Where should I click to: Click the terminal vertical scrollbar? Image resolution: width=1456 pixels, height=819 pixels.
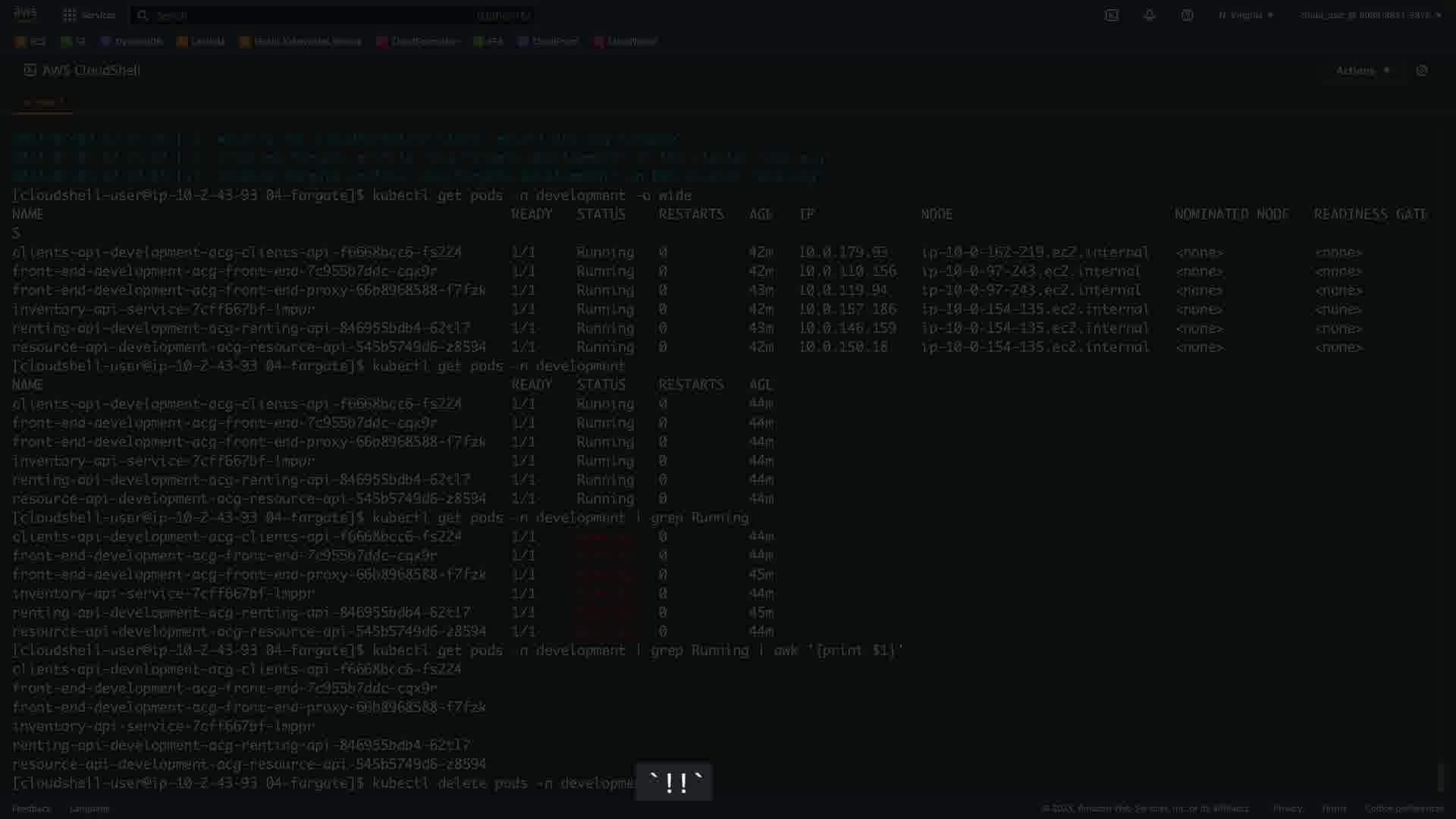coord(1442,777)
